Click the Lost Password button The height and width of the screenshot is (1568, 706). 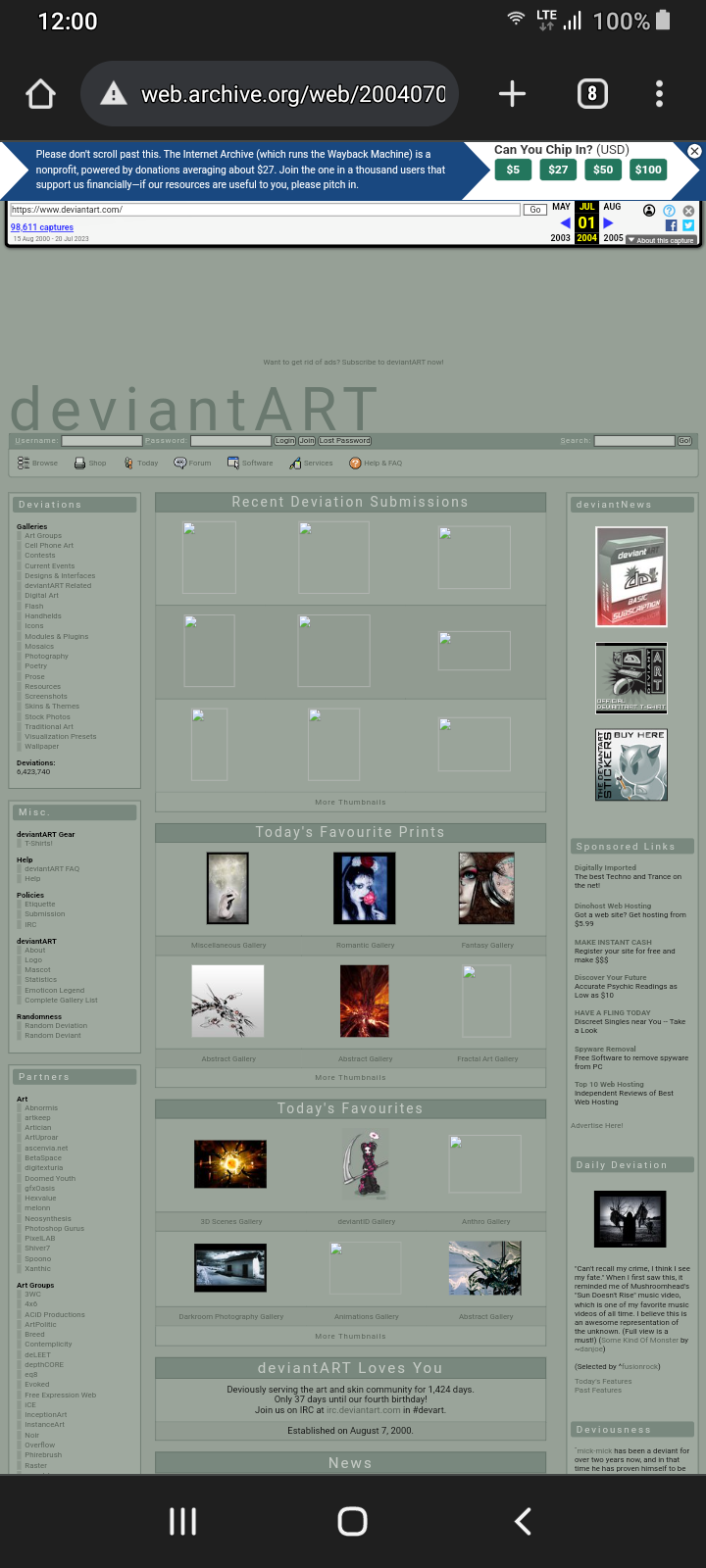click(x=344, y=441)
